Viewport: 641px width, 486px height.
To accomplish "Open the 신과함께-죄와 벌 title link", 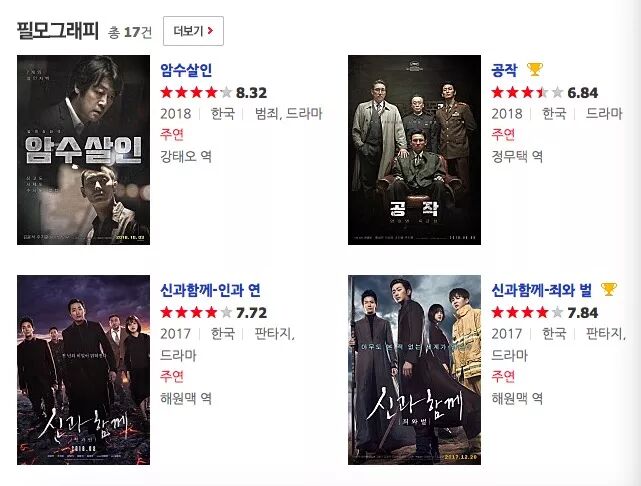I will (x=542, y=290).
